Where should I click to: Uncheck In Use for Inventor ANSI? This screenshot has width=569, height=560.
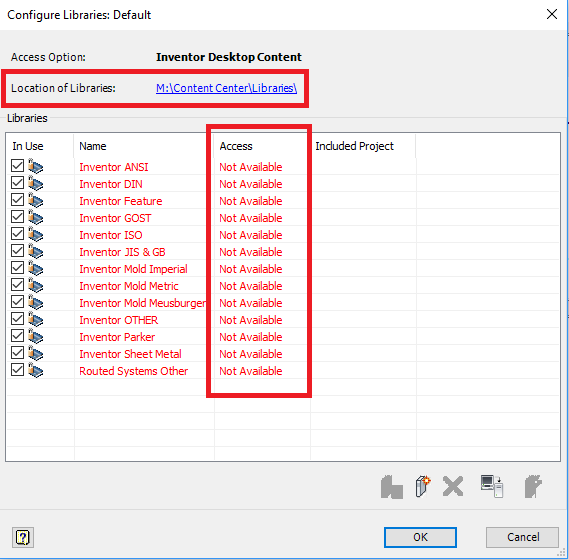tap(17, 165)
